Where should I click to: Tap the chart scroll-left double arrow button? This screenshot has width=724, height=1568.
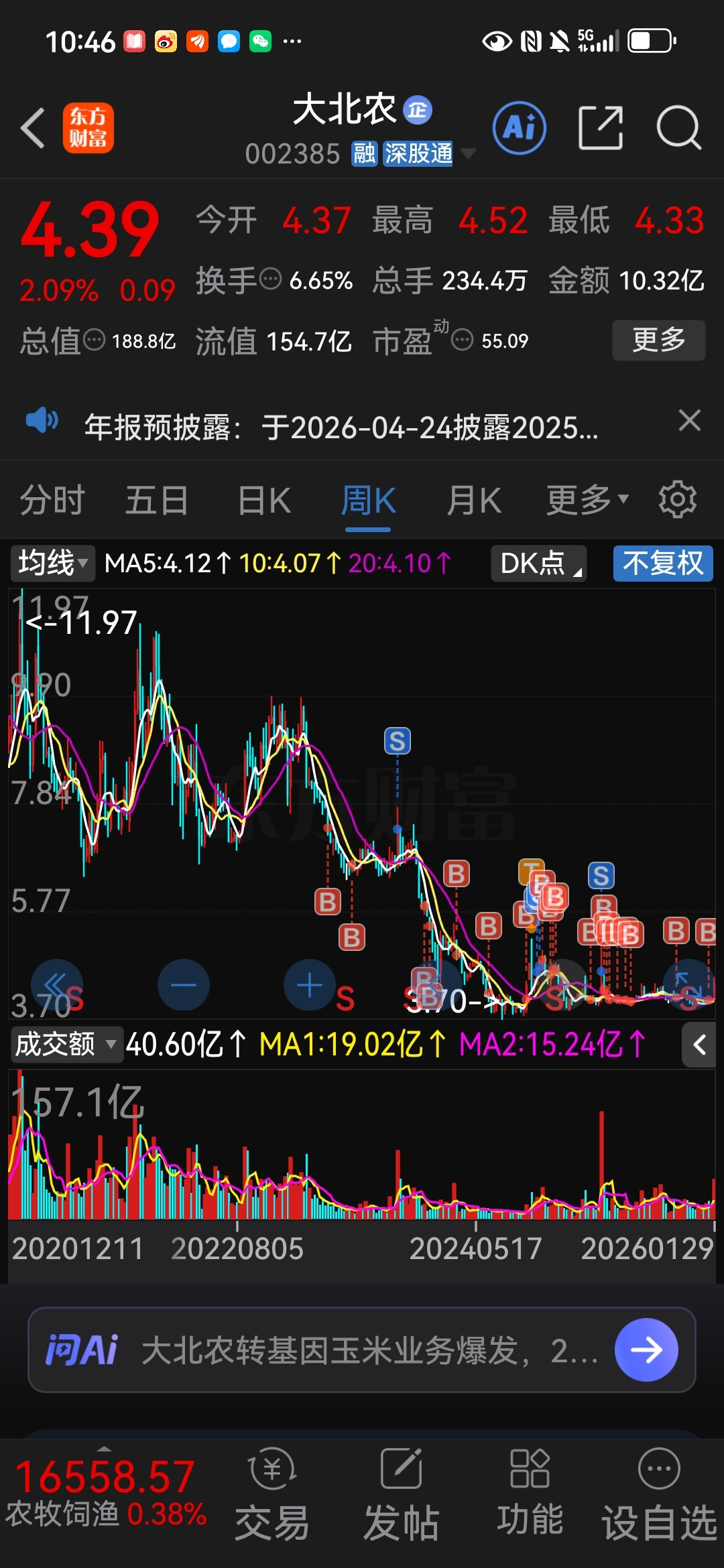point(57,984)
